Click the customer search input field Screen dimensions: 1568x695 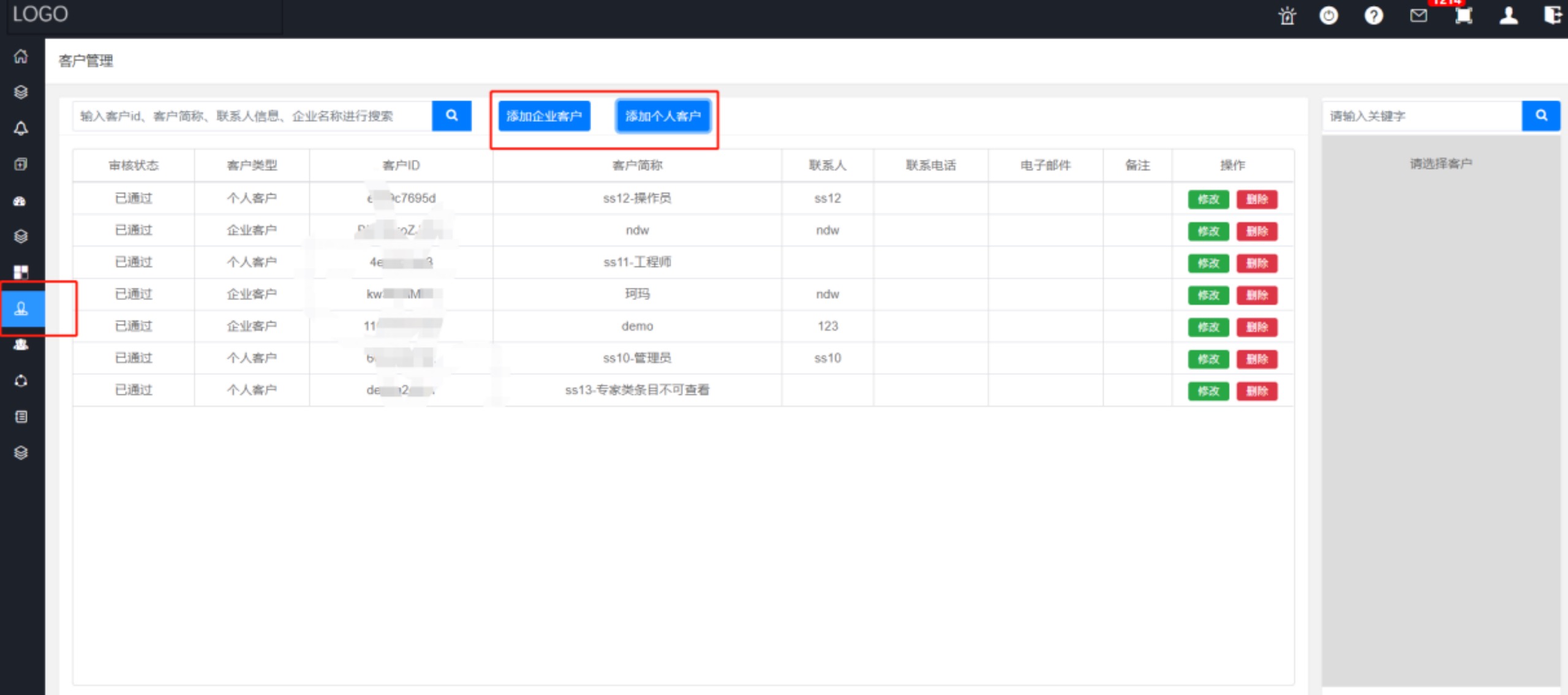click(x=252, y=116)
